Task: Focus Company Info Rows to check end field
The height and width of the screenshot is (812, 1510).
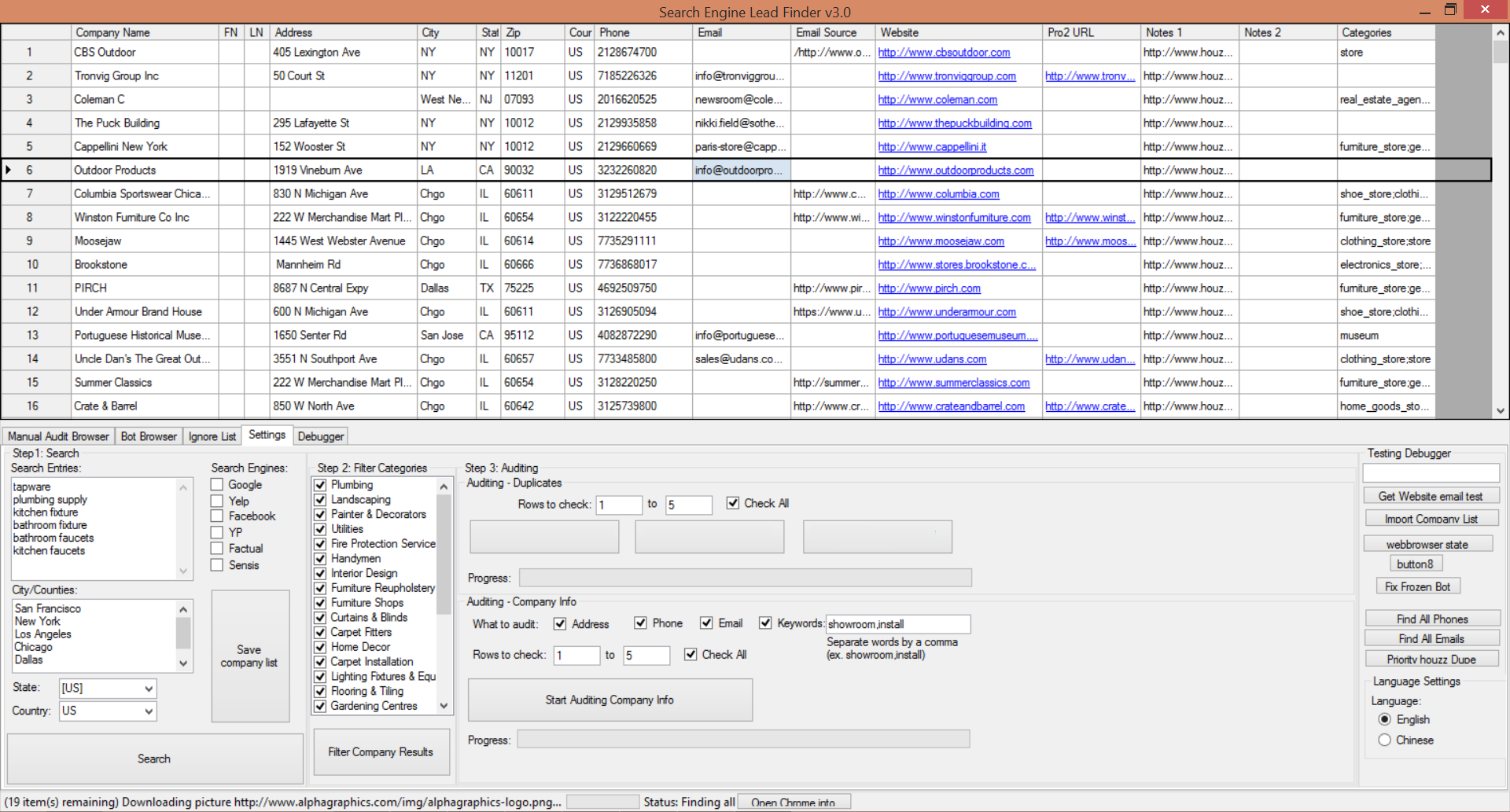Action: (x=646, y=656)
